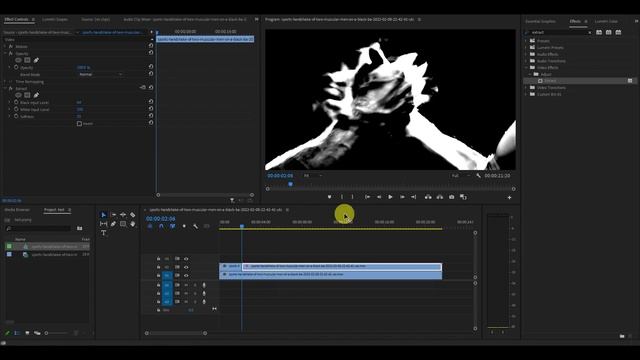Click Program monitor playhead marker
The image size is (640, 360).
click(290, 184)
